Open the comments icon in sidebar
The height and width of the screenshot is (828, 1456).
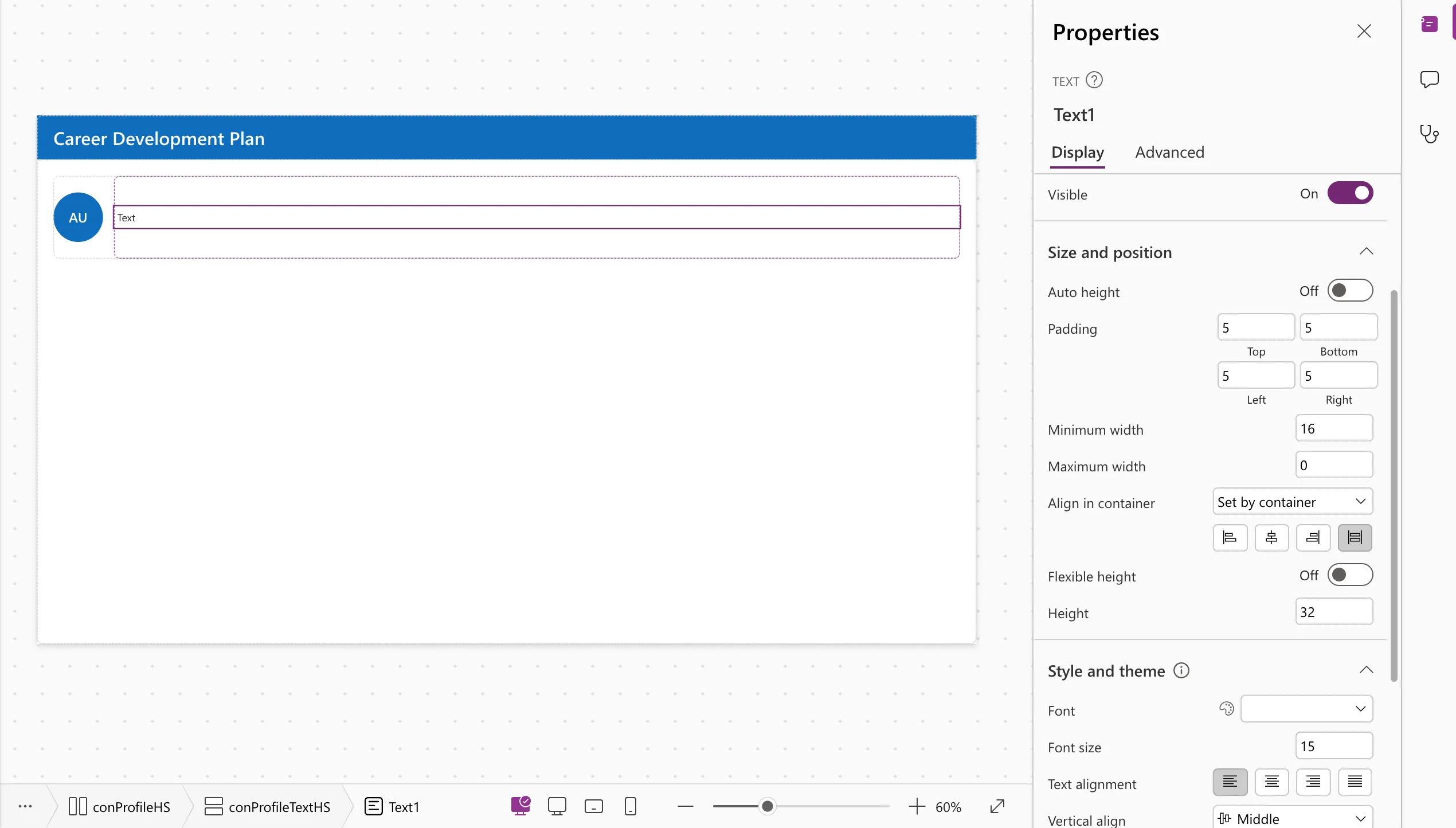1429,79
